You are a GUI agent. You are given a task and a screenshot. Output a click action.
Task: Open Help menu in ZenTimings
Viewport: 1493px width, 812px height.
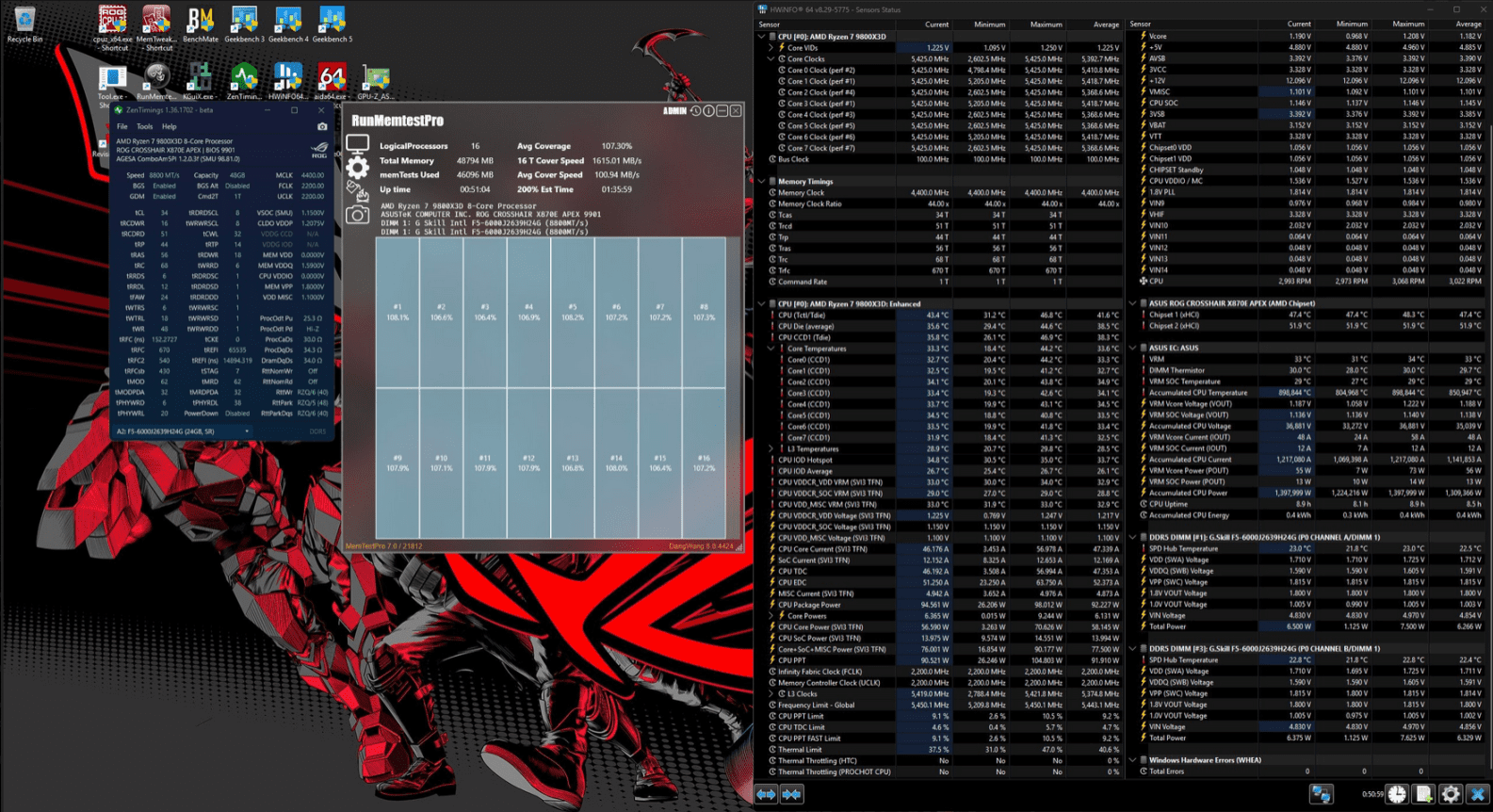tap(169, 126)
